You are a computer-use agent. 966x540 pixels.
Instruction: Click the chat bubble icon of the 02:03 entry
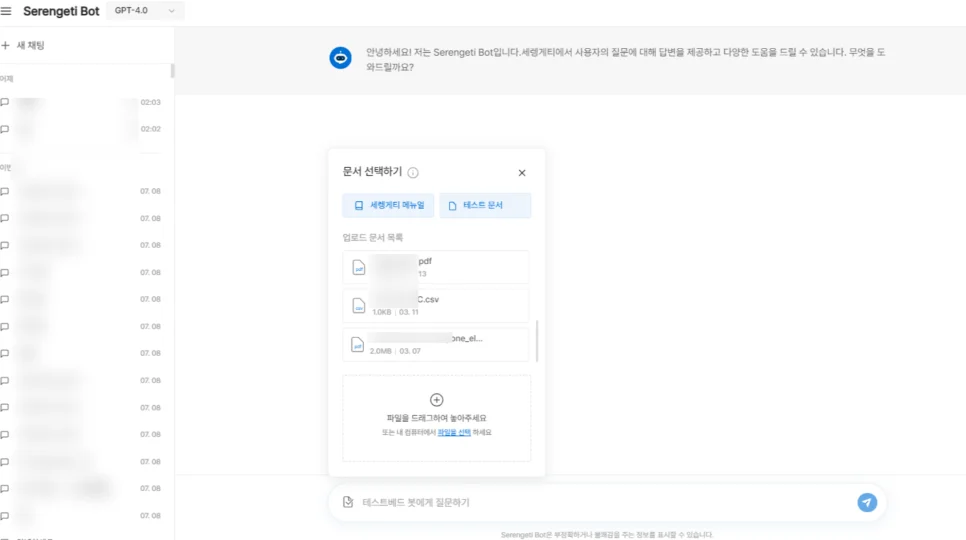(x=5, y=102)
